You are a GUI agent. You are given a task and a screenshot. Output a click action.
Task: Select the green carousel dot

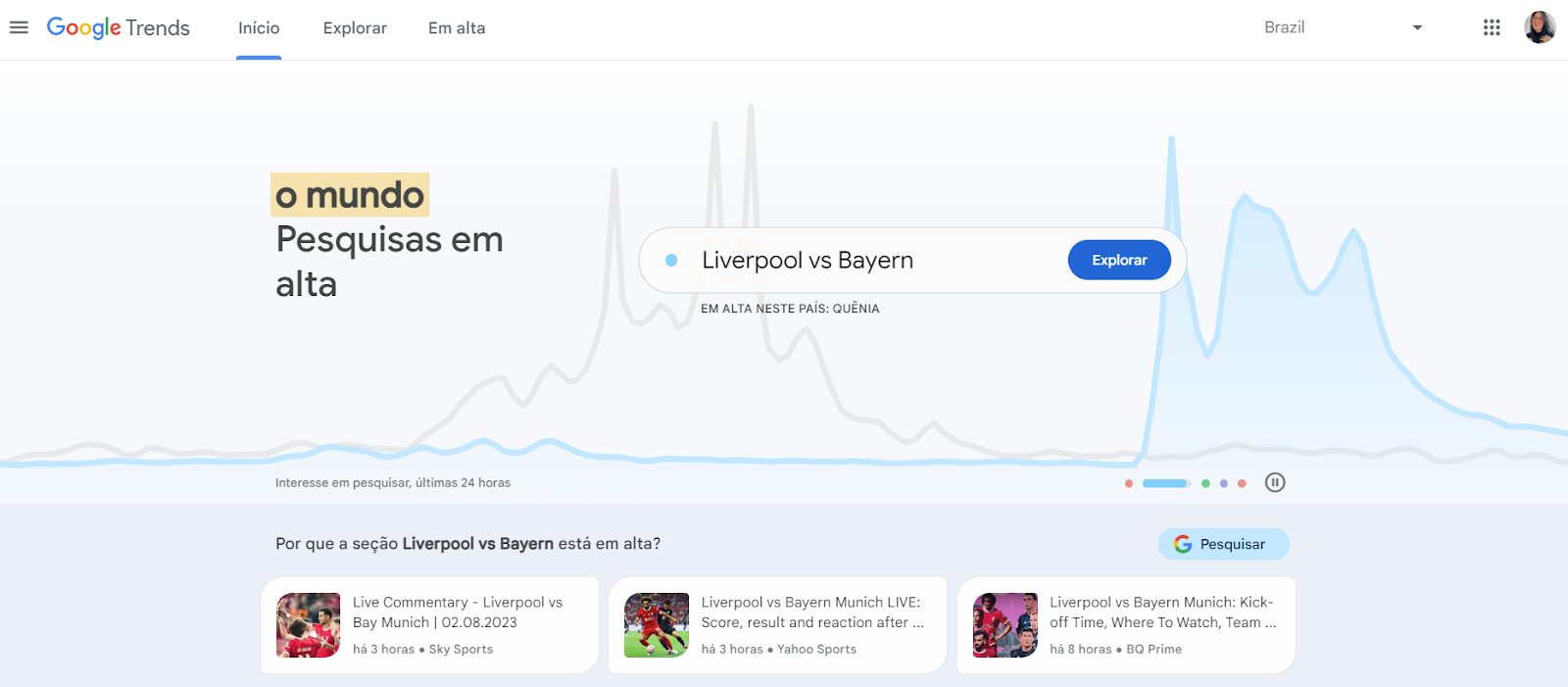tap(1205, 483)
